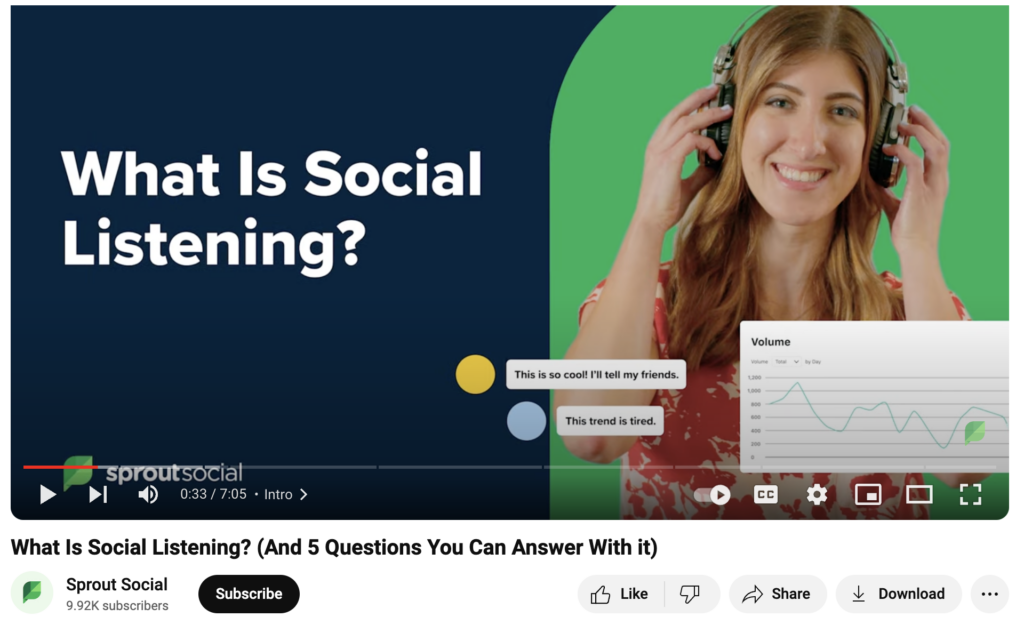This screenshot has width=1024, height=625.
Task: Enter Fullscreen mode
Action: tap(969, 494)
